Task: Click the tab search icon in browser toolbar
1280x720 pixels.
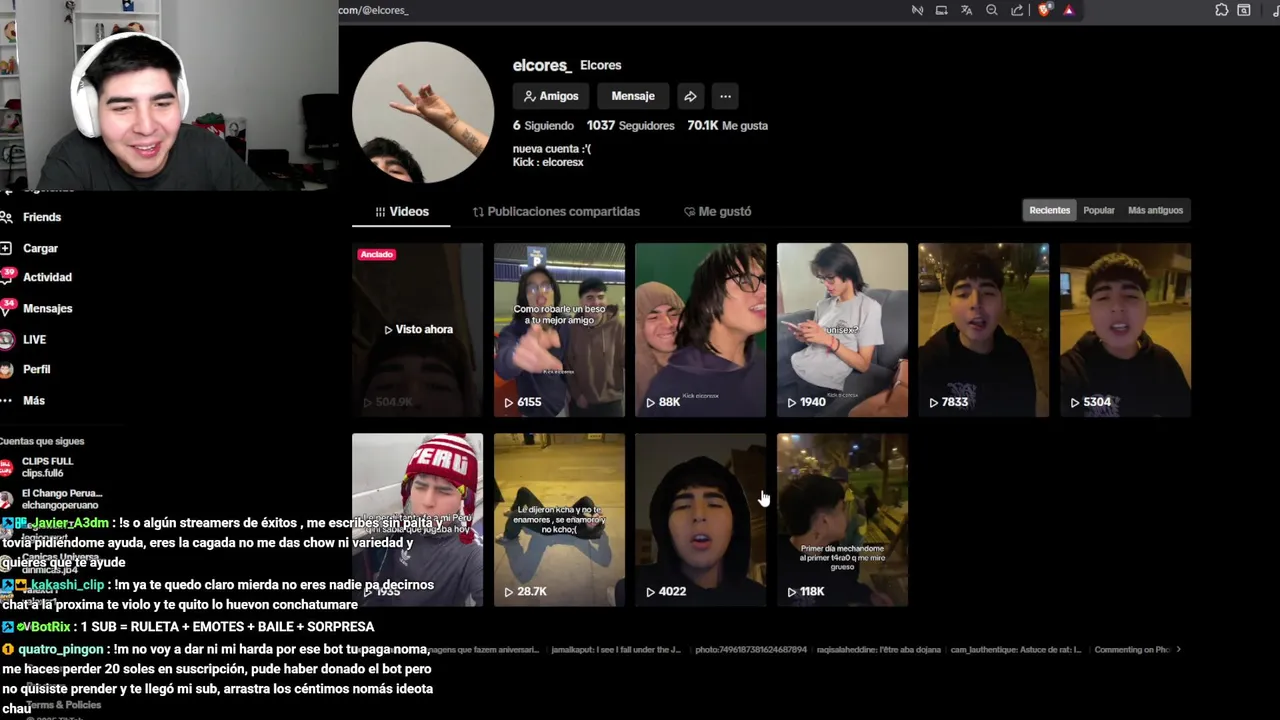Action: 1244,10
